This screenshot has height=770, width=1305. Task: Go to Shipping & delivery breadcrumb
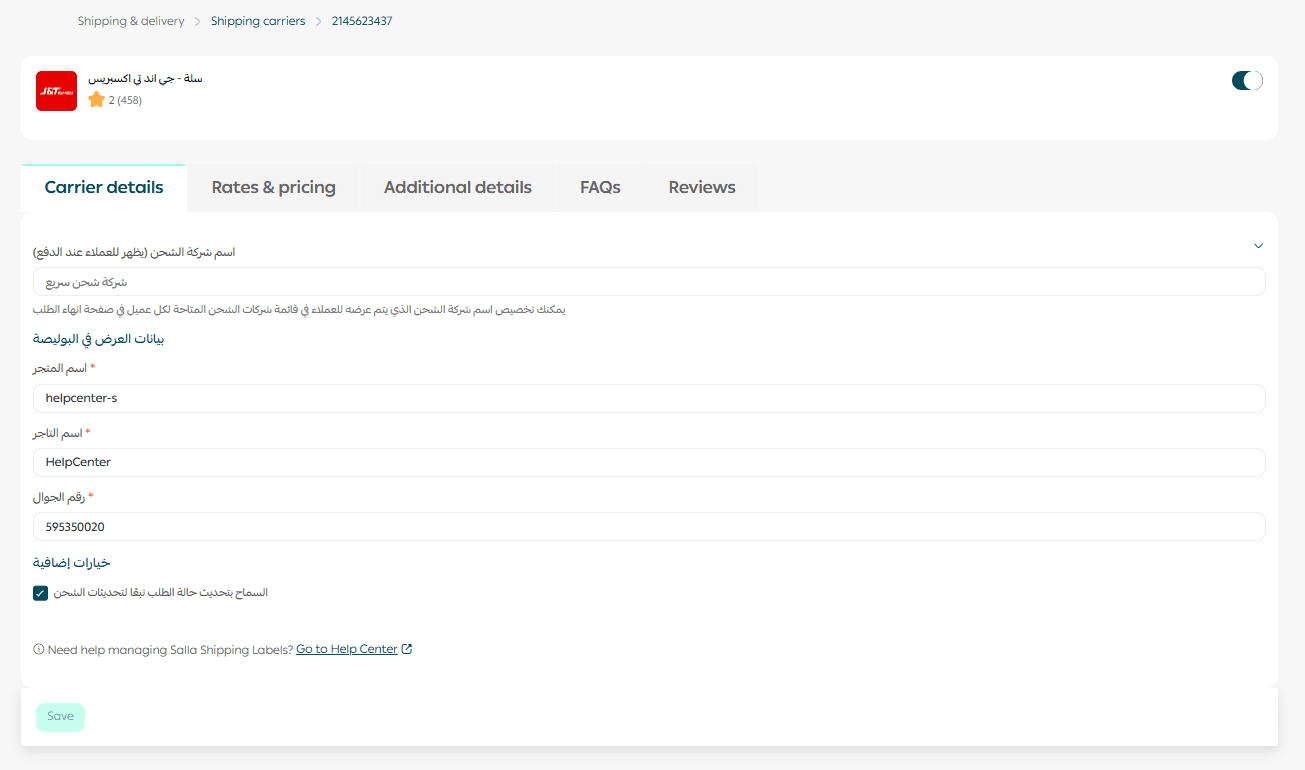point(130,21)
